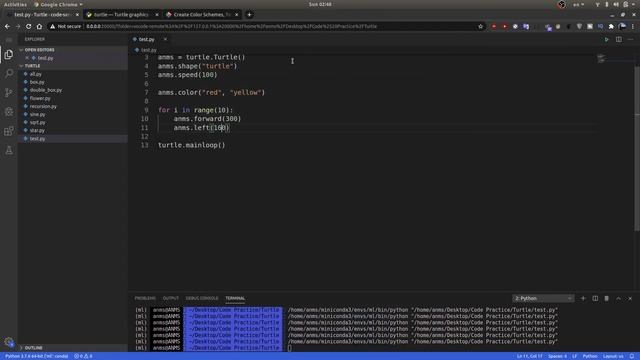
Task: Open the keyboard language indicator menu
Action: 578,4
